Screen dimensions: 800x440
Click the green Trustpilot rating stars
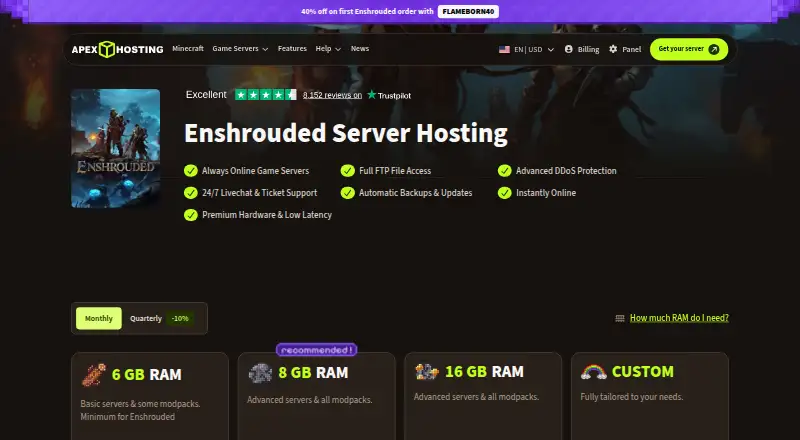point(265,94)
